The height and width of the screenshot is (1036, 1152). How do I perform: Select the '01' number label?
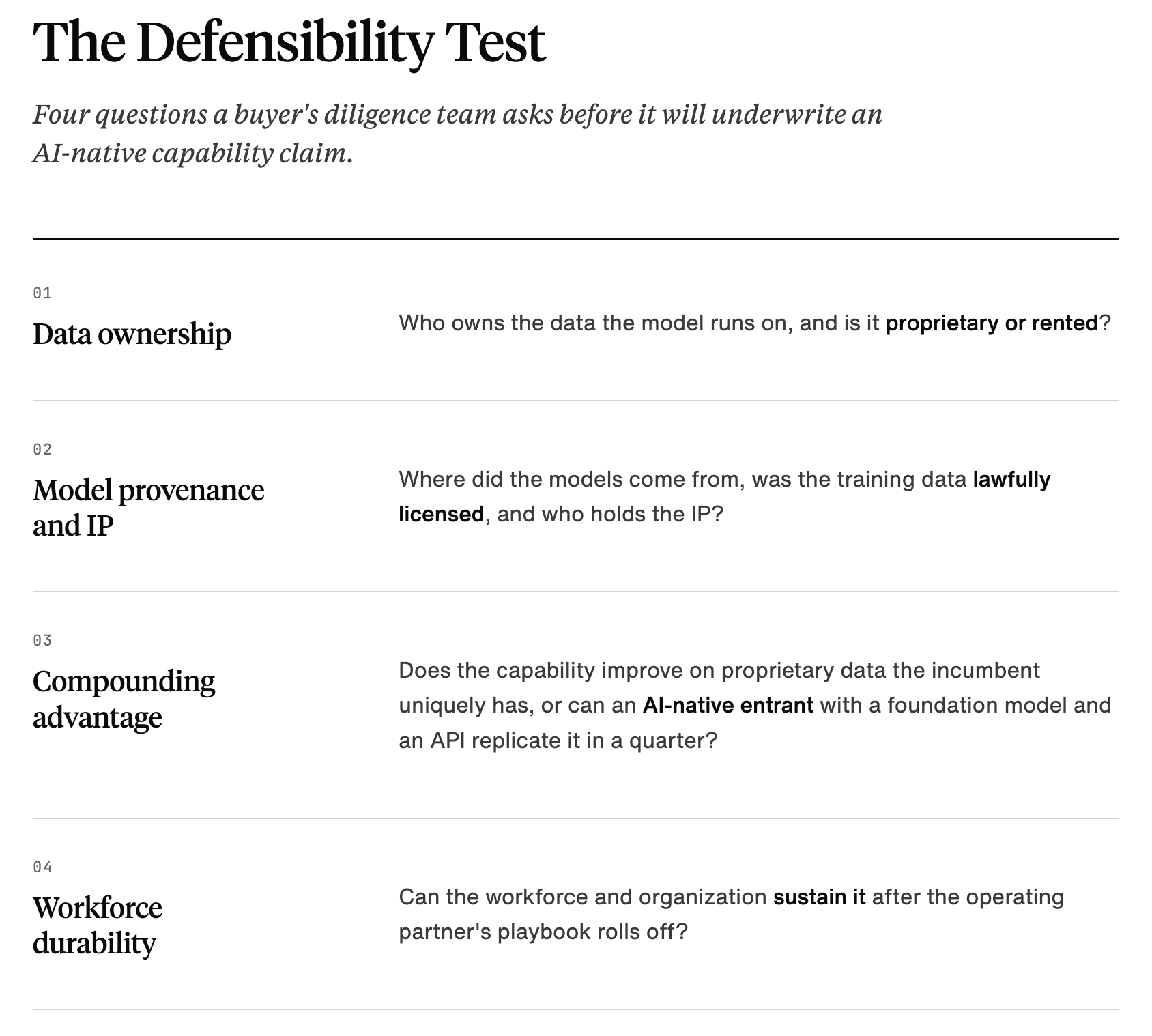coord(42,293)
